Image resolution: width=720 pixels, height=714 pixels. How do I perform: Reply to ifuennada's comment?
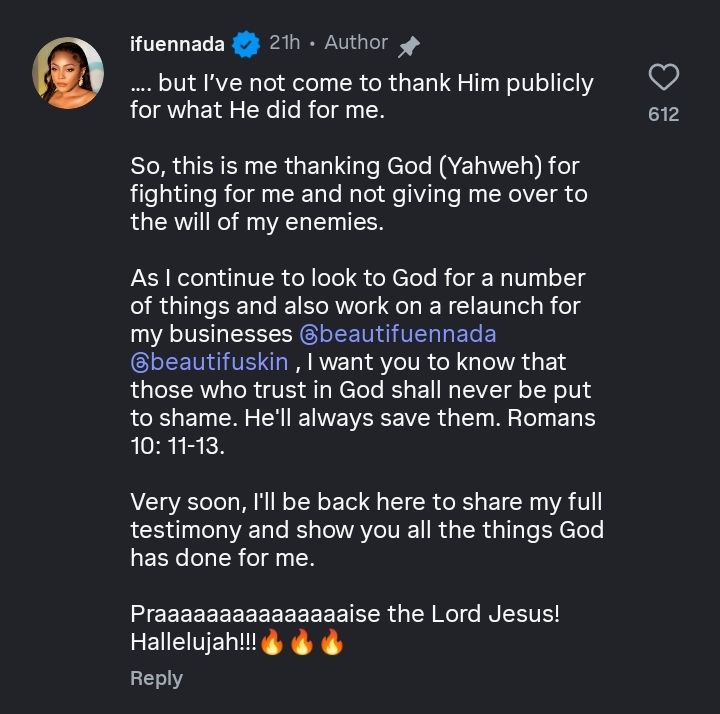click(156, 678)
